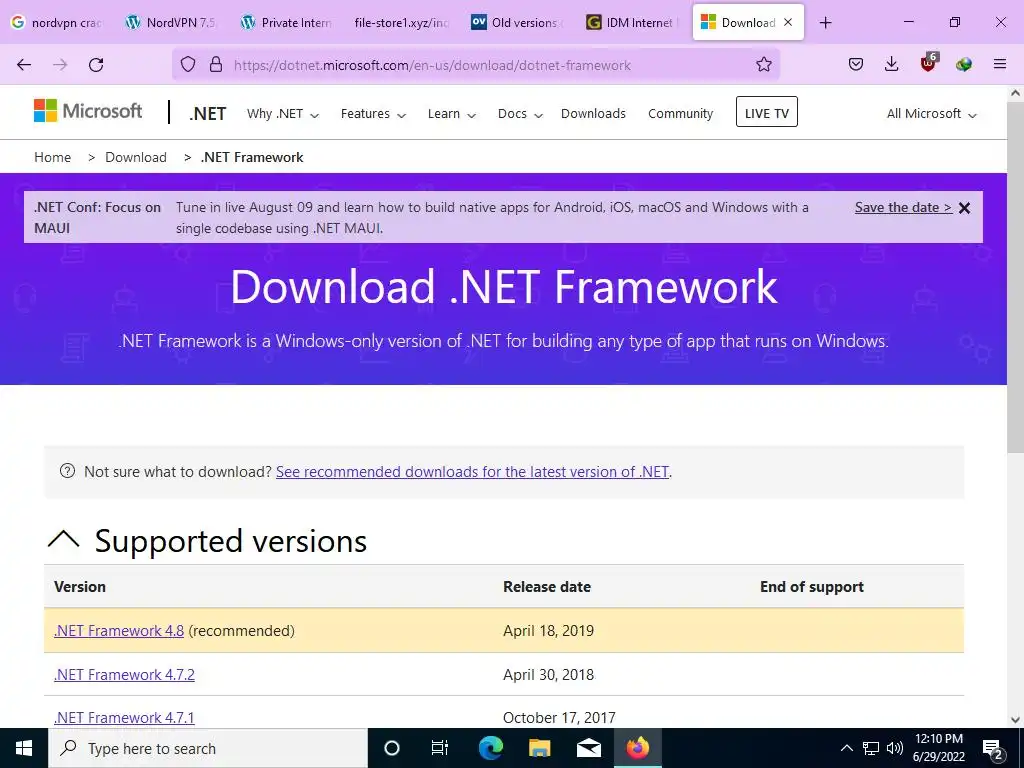Click the Firefox taskbar icon
Screen dimensions: 1024x768
click(x=638, y=748)
